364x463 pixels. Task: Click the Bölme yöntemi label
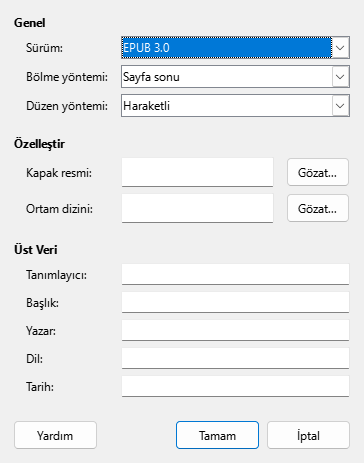pyautogui.click(x=67, y=77)
